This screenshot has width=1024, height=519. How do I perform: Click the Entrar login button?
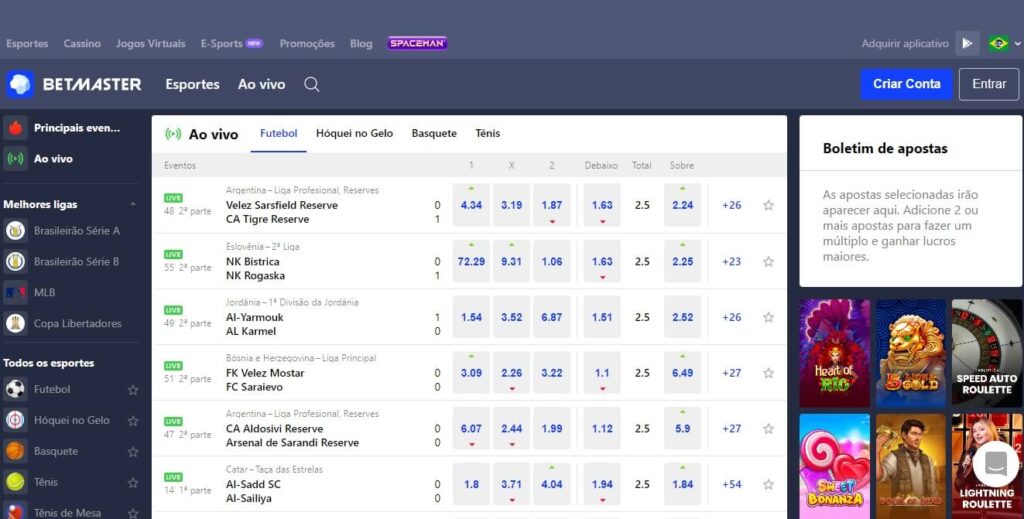coord(988,84)
